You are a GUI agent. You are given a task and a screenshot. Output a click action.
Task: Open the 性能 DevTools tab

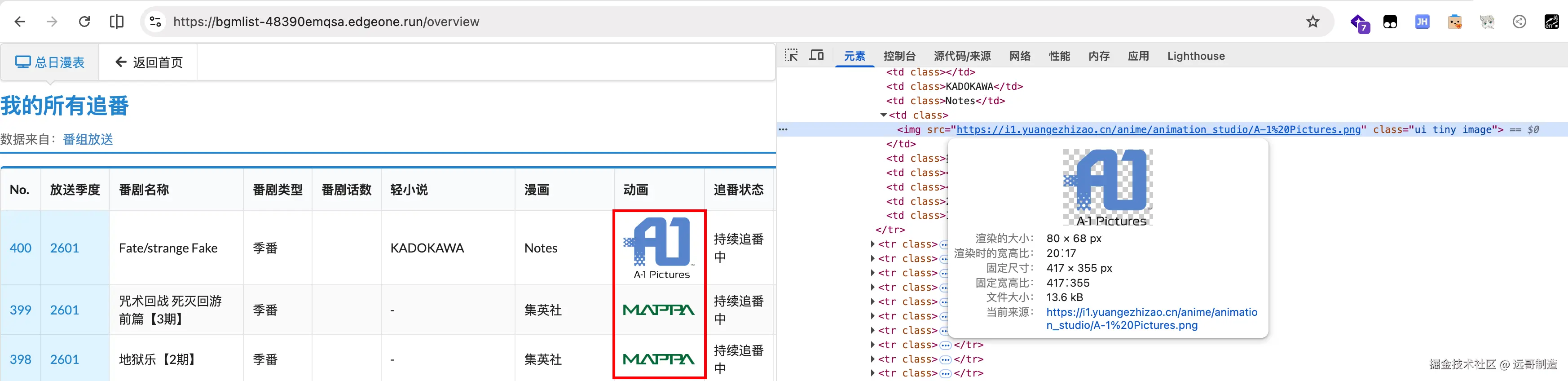pos(1059,56)
